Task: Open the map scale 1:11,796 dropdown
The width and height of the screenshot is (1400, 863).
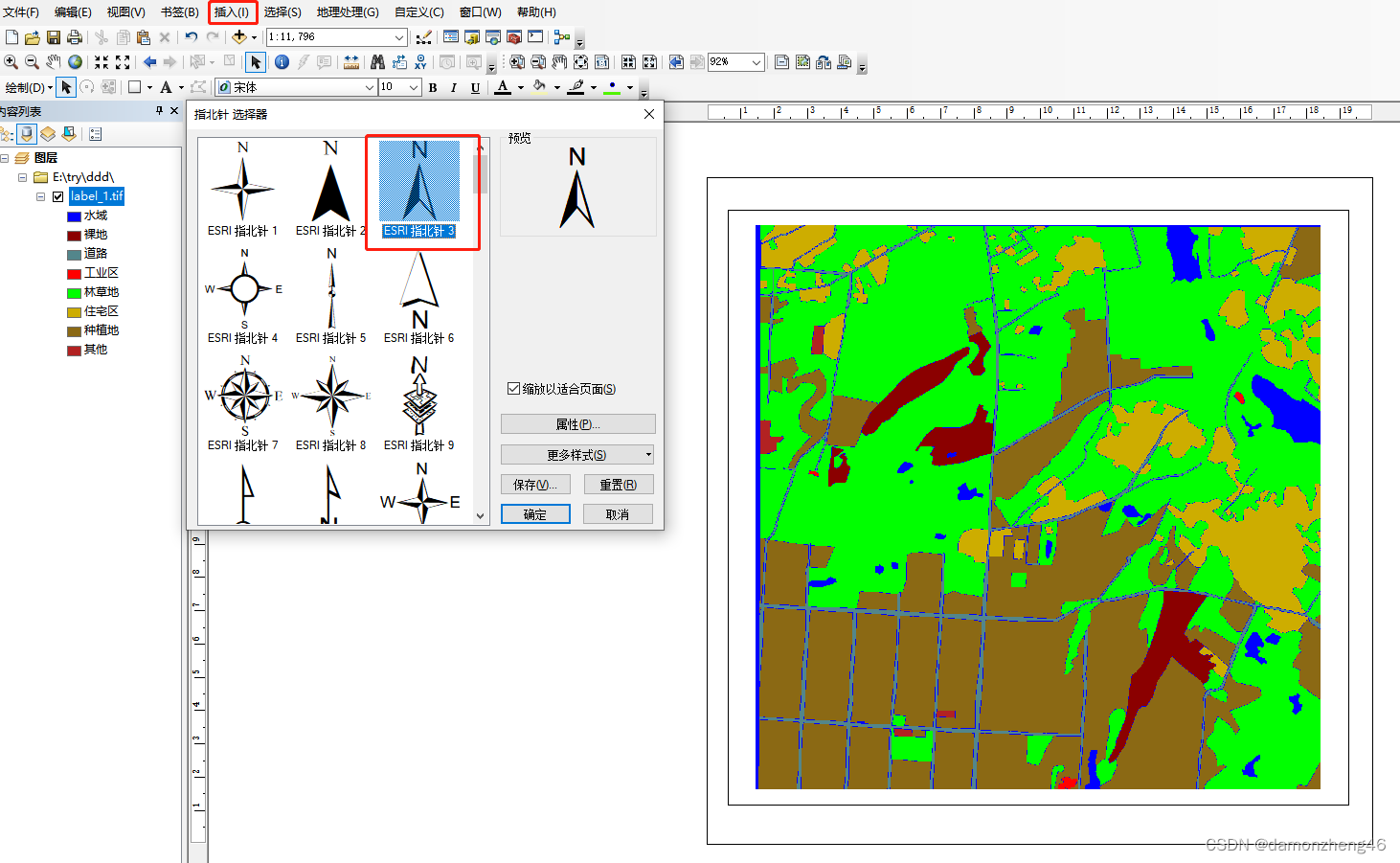Action: (x=399, y=37)
